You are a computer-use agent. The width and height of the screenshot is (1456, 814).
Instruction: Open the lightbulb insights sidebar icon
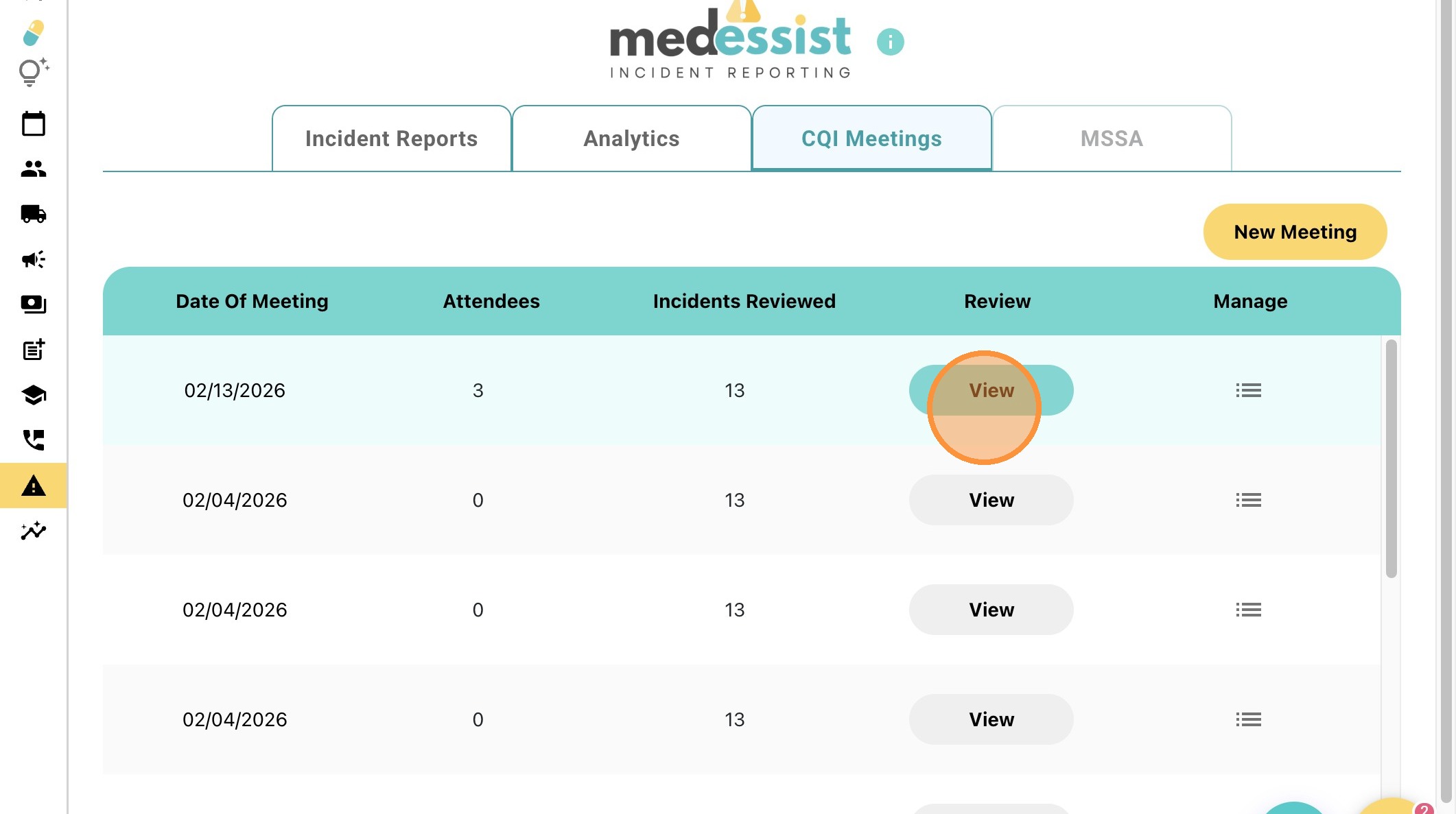33,72
